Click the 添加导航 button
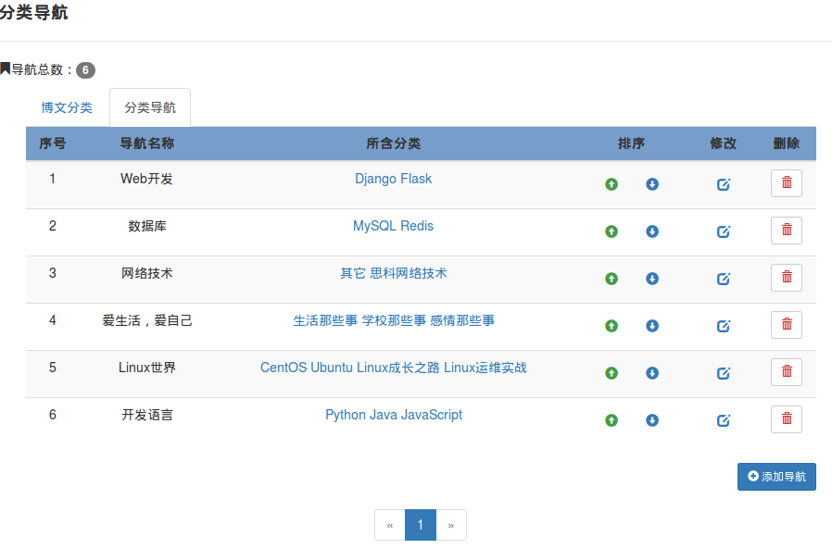 (x=776, y=476)
